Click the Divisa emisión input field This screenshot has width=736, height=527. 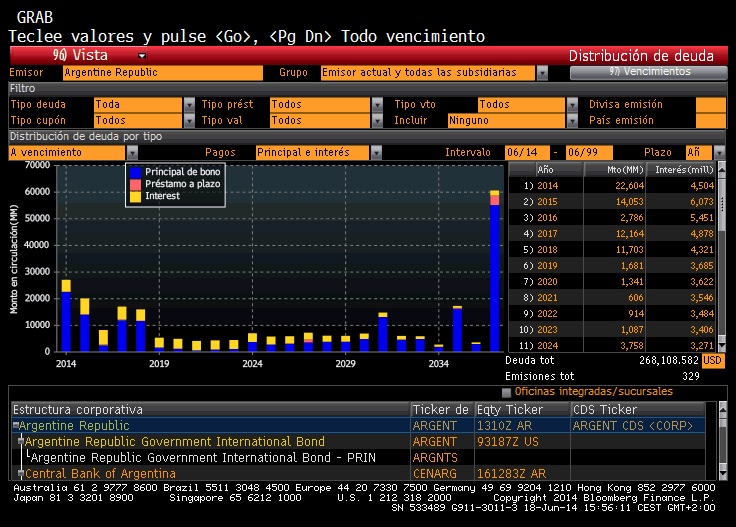click(711, 105)
